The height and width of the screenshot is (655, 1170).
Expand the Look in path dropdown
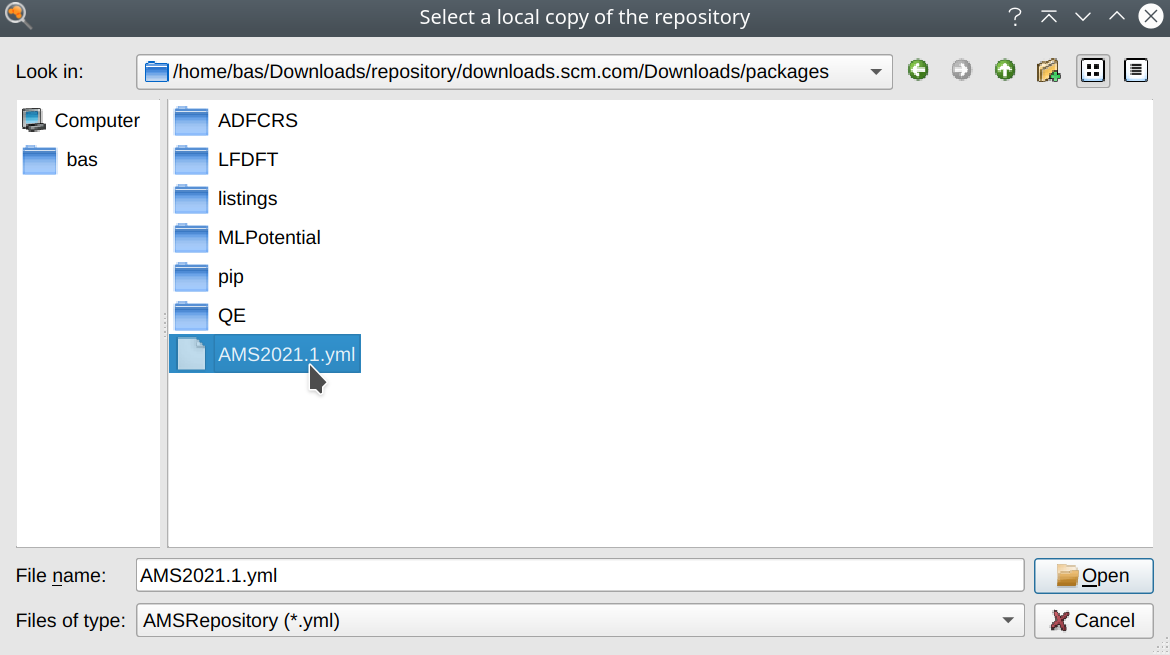(876, 72)
